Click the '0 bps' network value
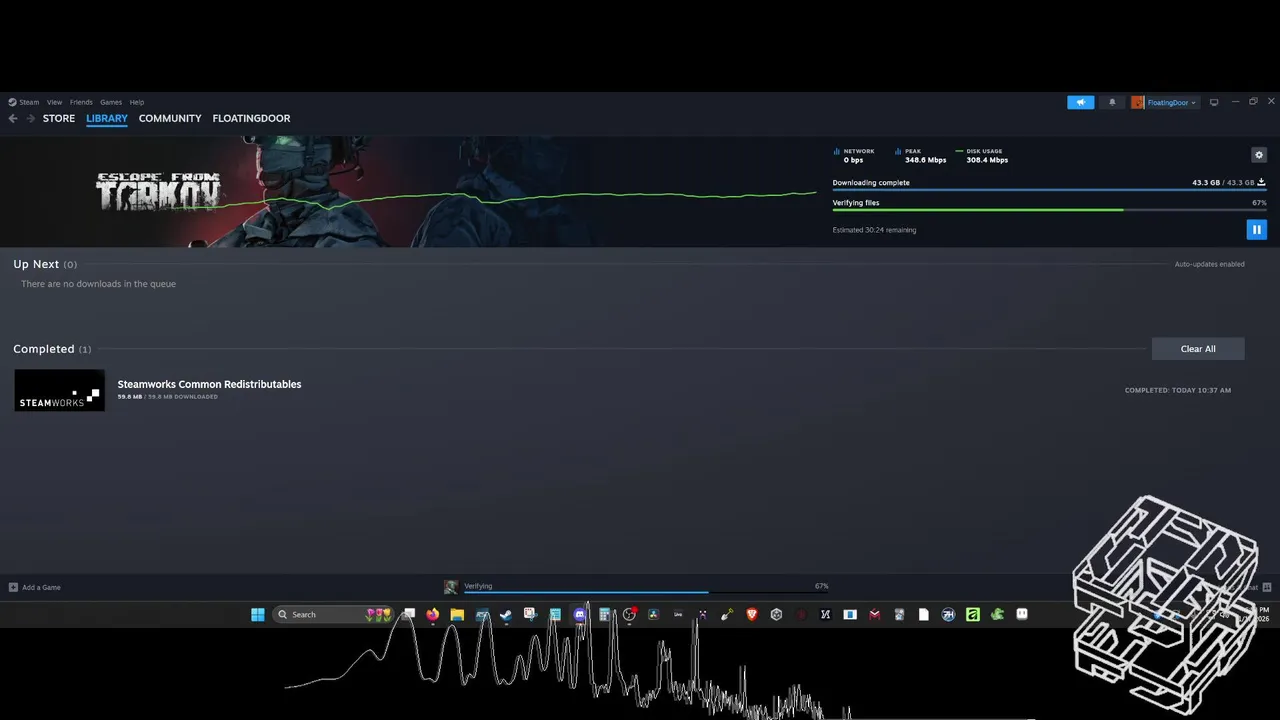The image size is (1280, 720). 853,160
